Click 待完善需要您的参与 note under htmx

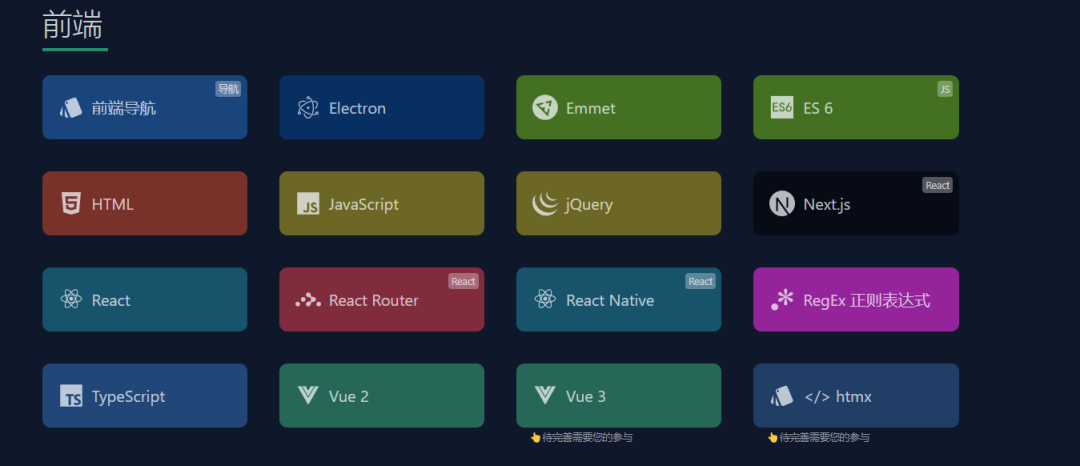pyautogui.click(x=818, y=437)
